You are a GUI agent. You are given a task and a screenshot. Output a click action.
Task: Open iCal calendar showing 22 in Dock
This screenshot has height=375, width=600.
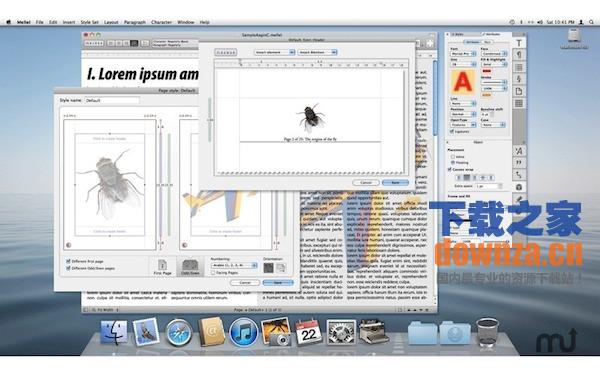308,332
